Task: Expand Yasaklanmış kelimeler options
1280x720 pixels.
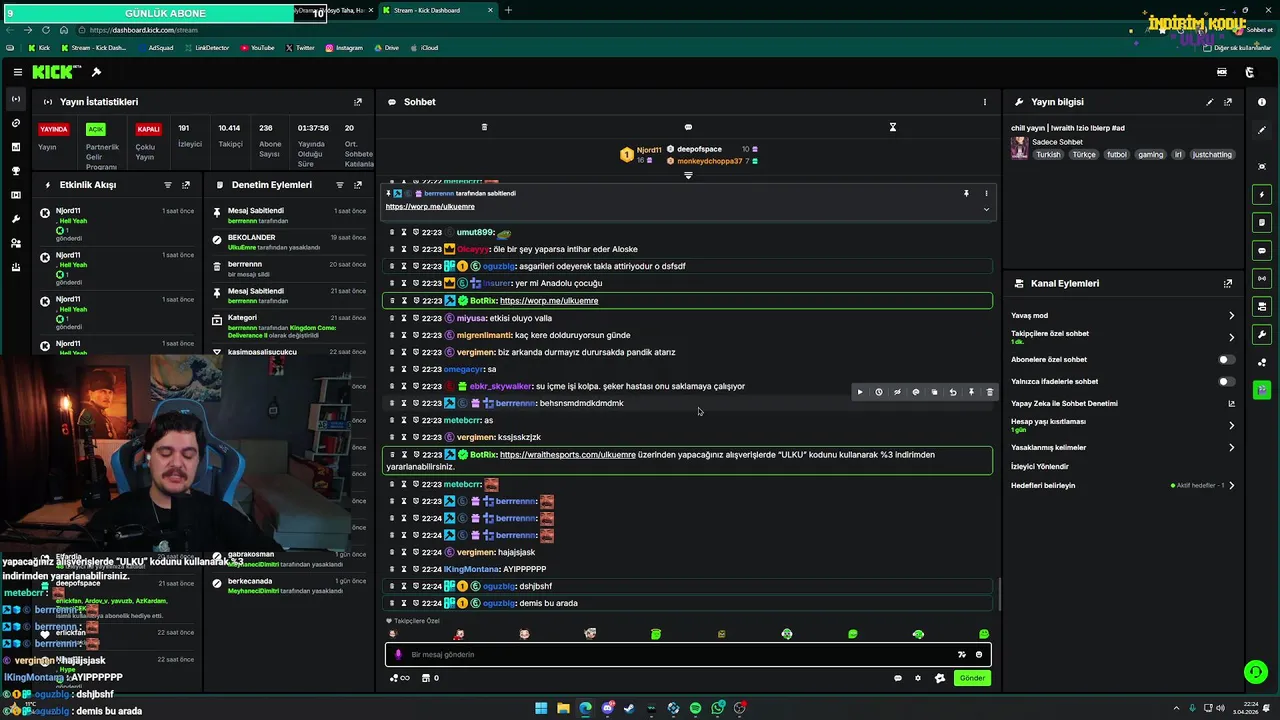Action: tap(1231, 448)
